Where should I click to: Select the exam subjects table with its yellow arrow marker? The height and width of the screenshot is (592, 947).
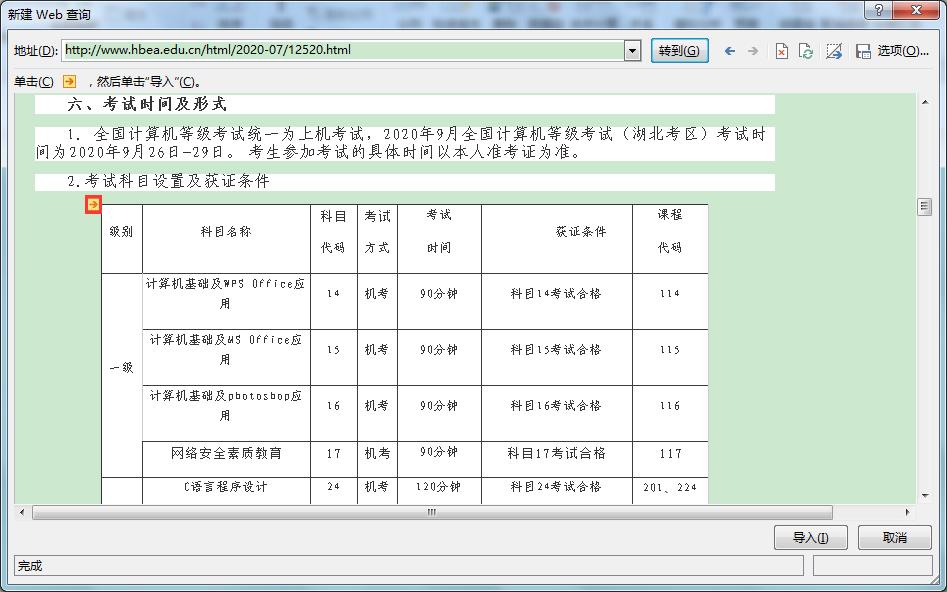93,204
